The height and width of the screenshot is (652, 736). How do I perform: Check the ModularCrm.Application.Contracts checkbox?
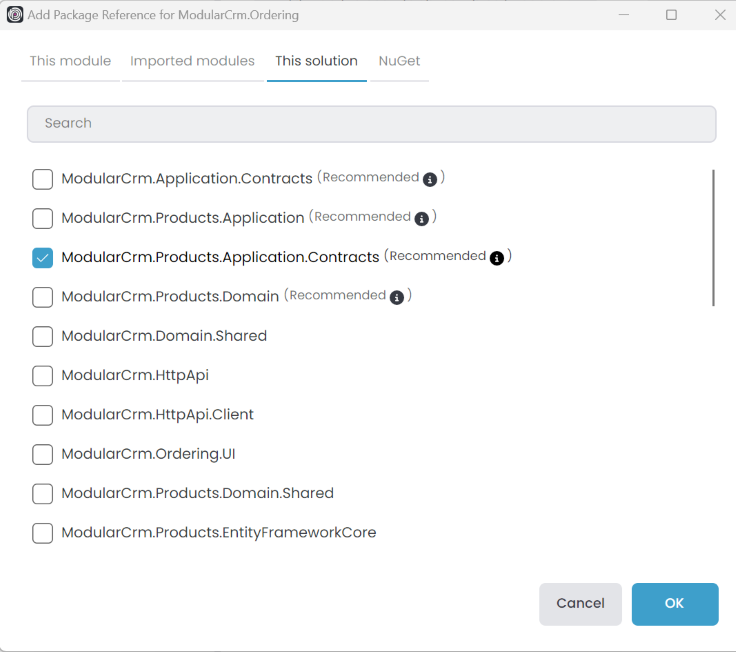point(43,179)
